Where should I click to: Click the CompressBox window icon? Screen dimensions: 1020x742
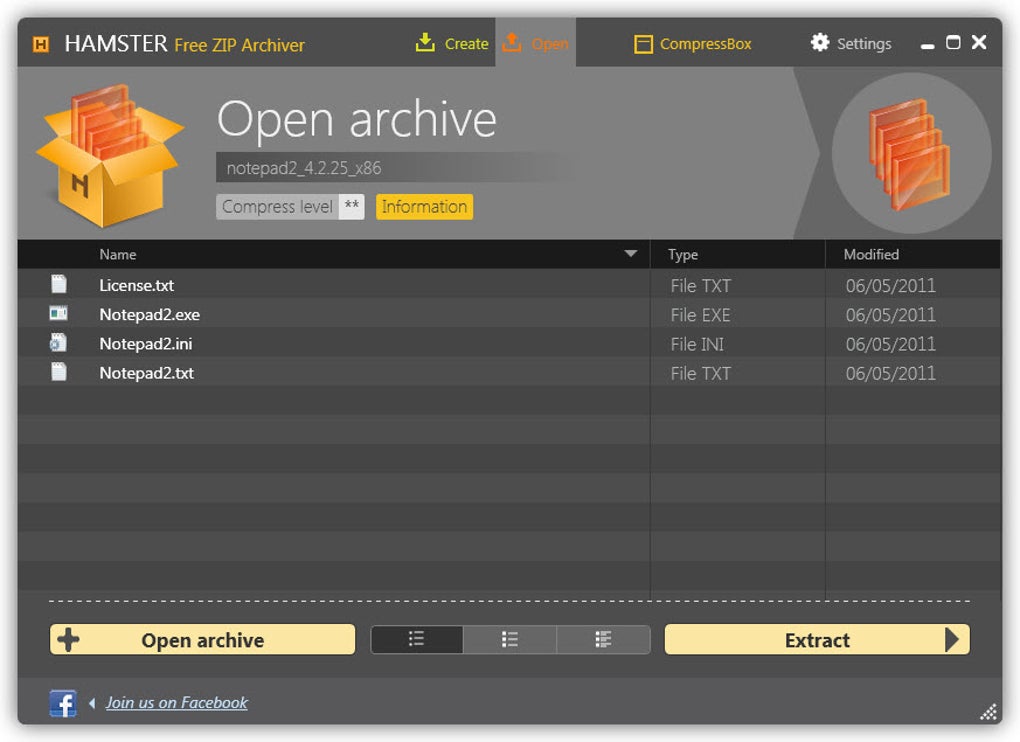pos(643,44)
